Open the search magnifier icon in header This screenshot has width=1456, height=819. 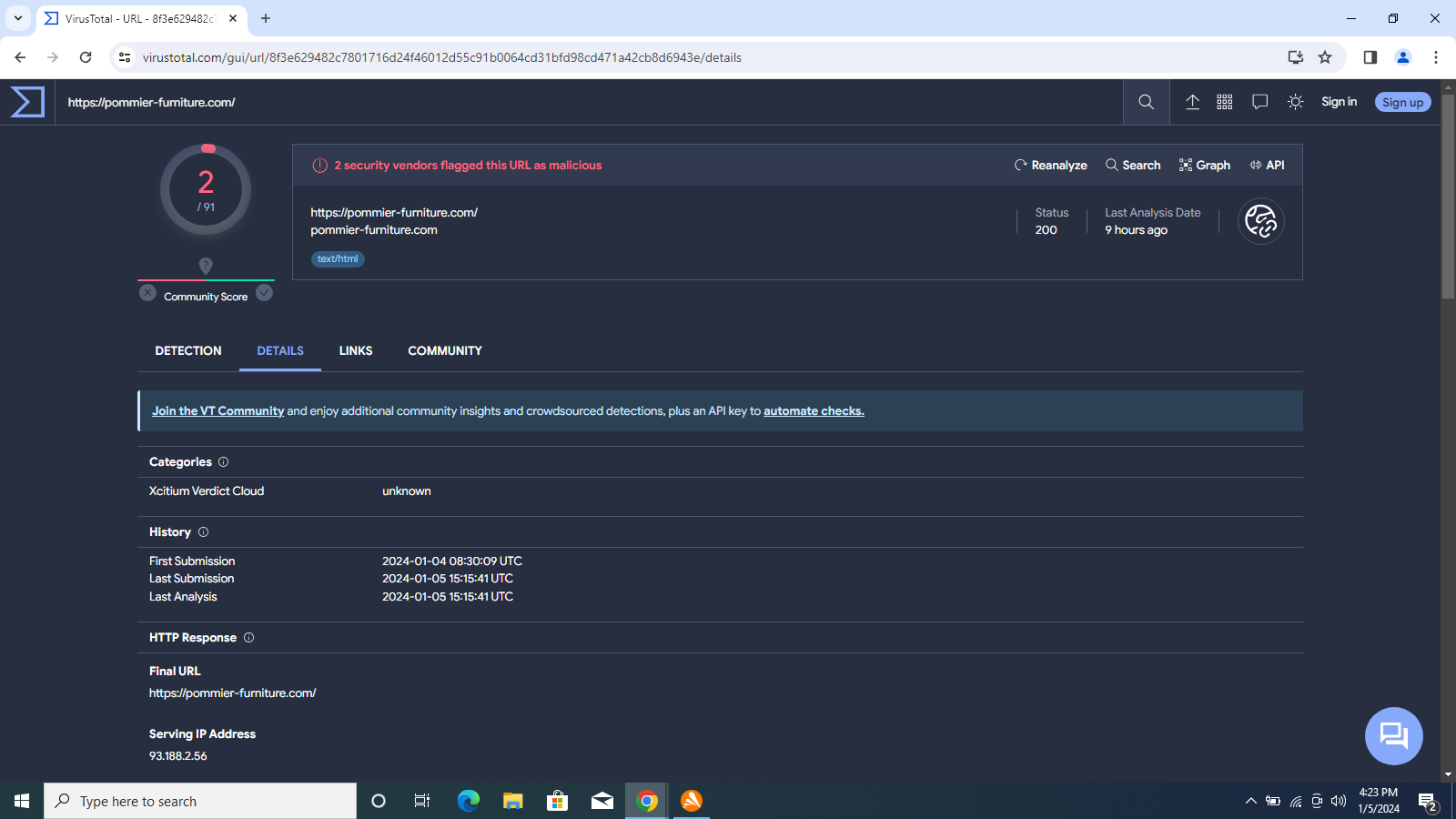(x=1146, y=102)
